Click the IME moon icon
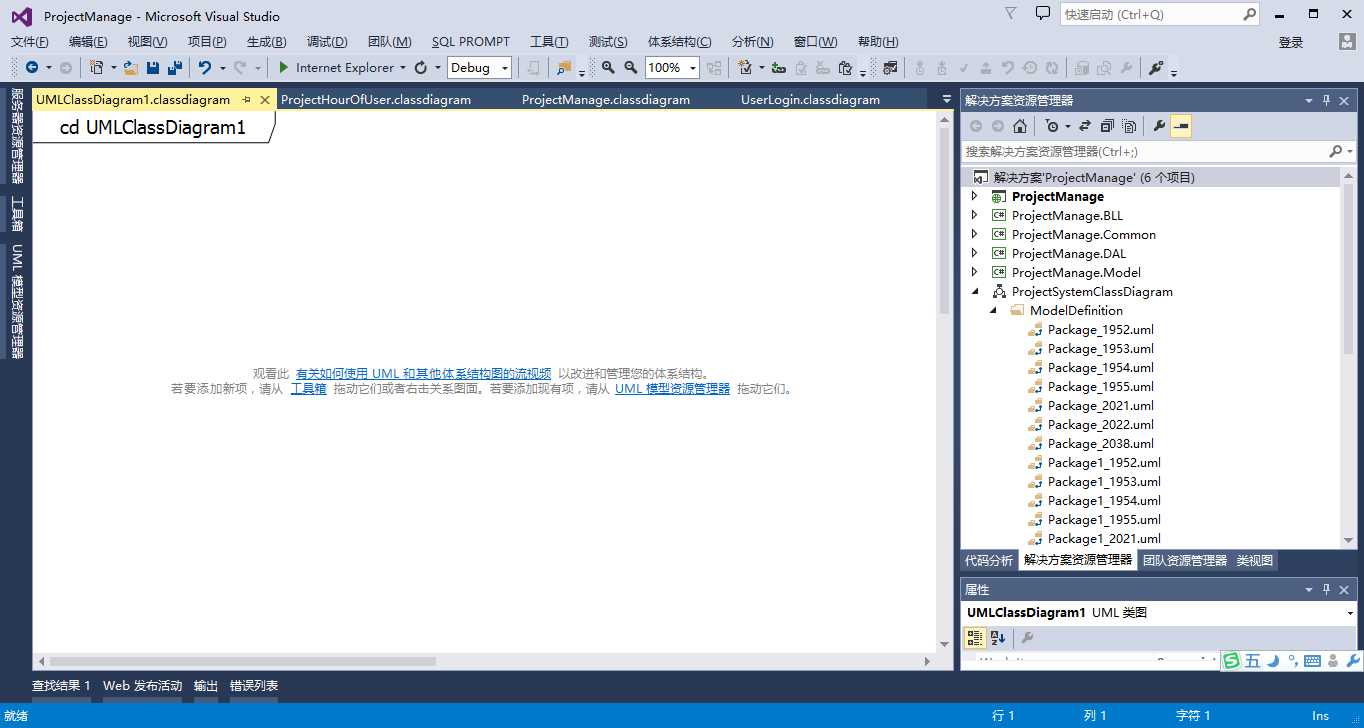Screen dimensions: 1364x728 pos(1273,661)
